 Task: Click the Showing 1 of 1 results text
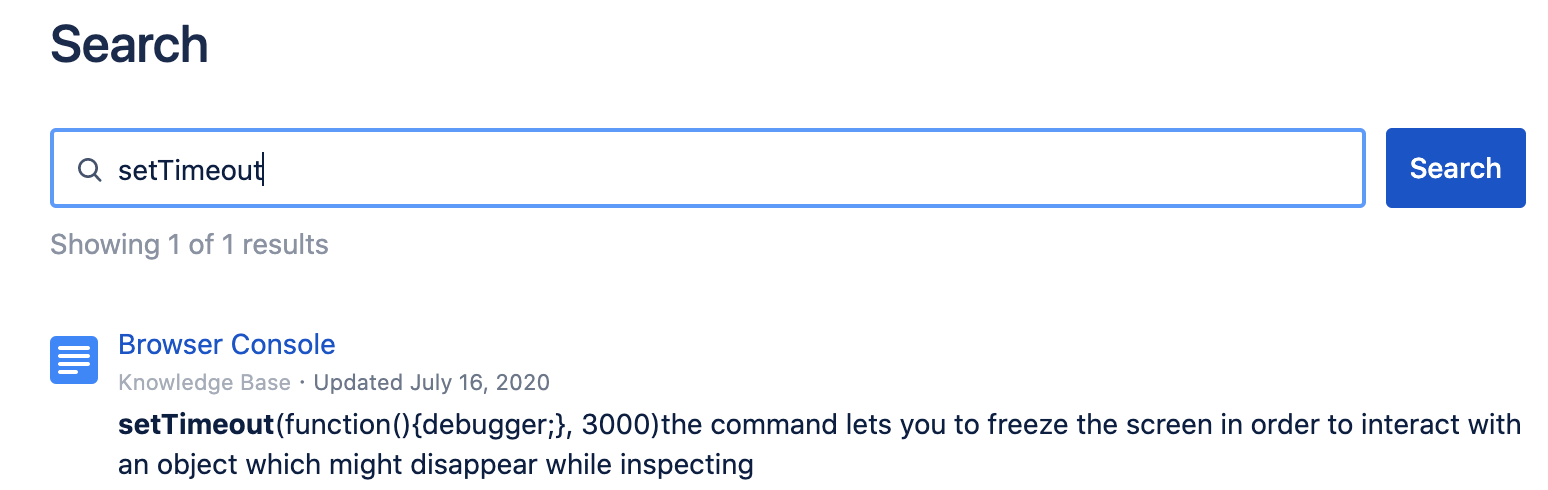click(189, 244)
